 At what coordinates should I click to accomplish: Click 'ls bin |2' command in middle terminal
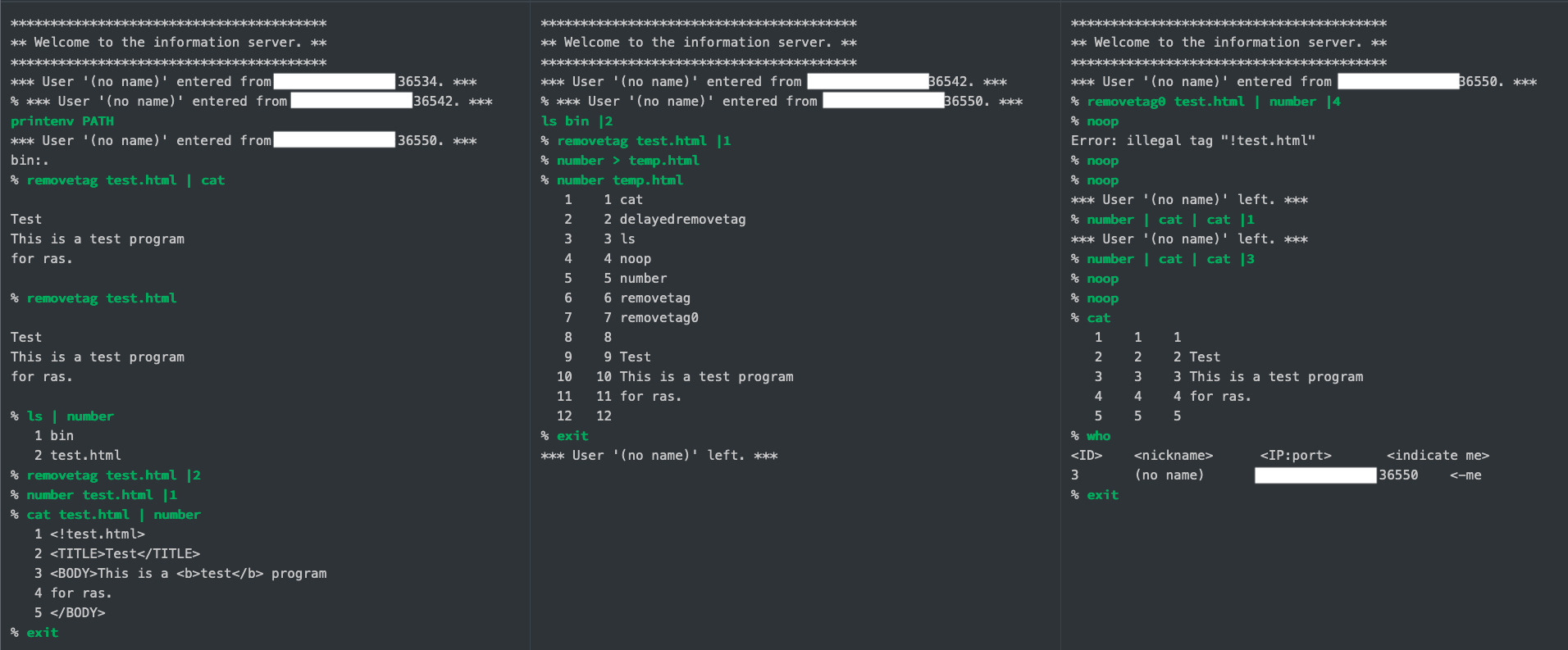[577, 121]
